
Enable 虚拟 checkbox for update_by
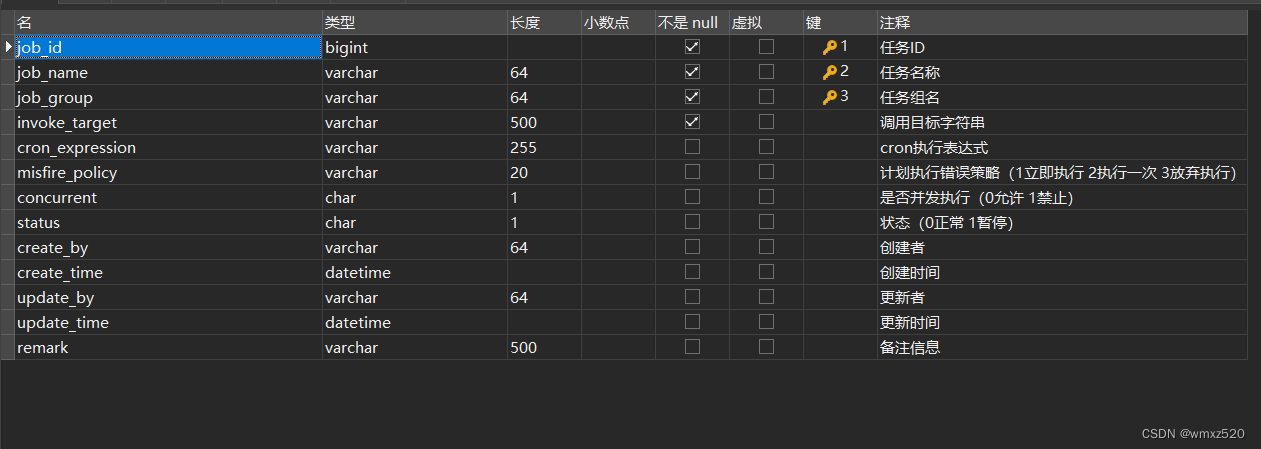[x=766, y=297]
